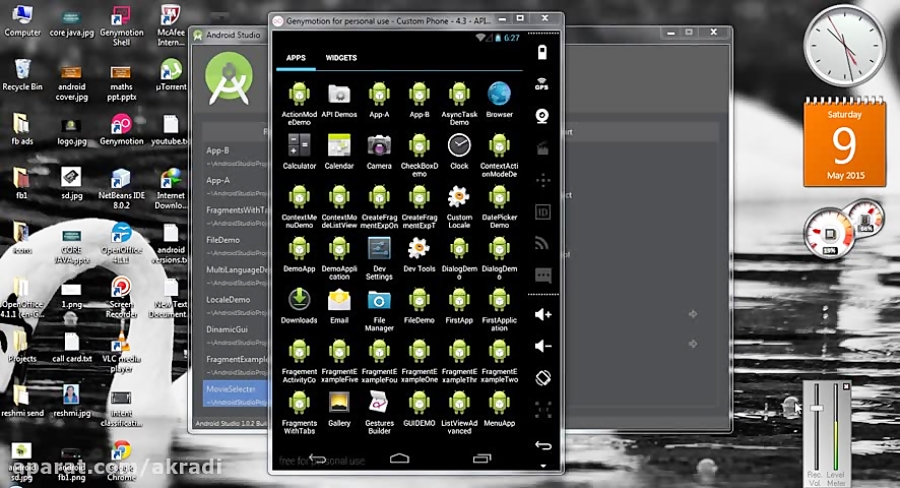This screenshot has height=488, width=900.
Task: Launch Fragments WithTabs app
Action: (x=299, y=412)
